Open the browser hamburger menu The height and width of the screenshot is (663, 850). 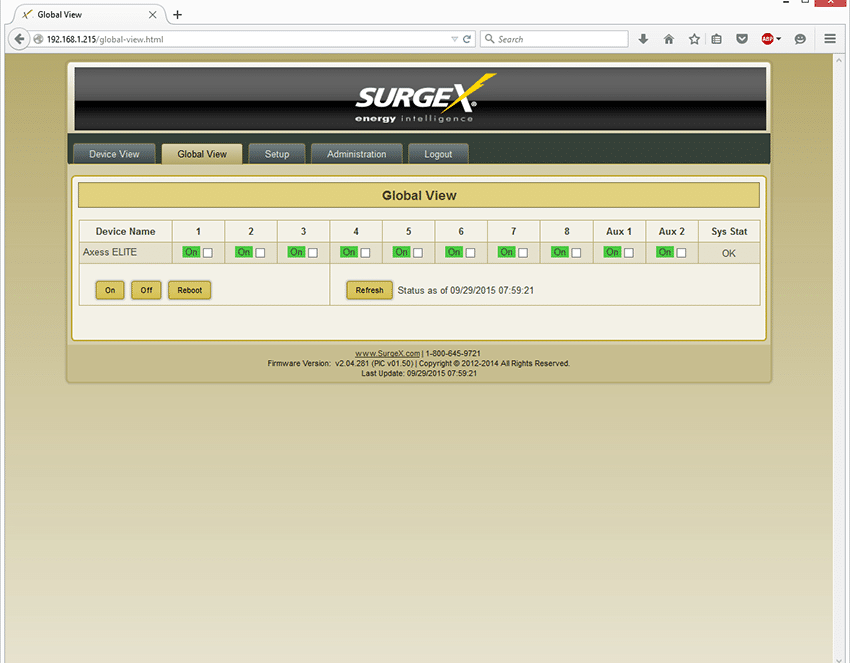(829, 39)
